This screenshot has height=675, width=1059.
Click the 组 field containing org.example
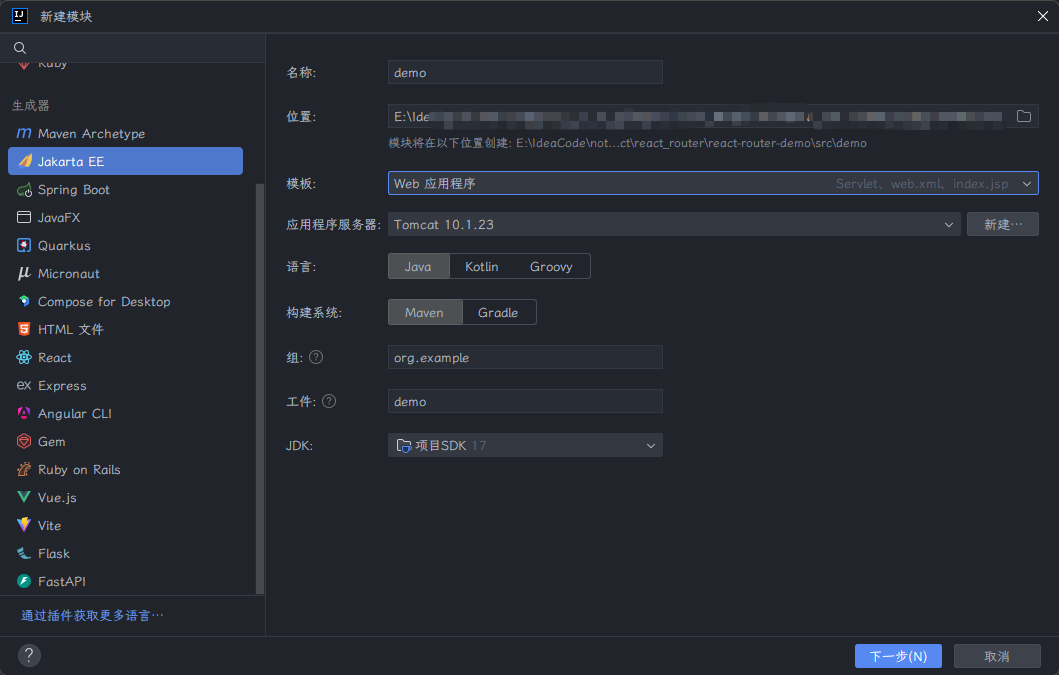[x=525, y=357]
